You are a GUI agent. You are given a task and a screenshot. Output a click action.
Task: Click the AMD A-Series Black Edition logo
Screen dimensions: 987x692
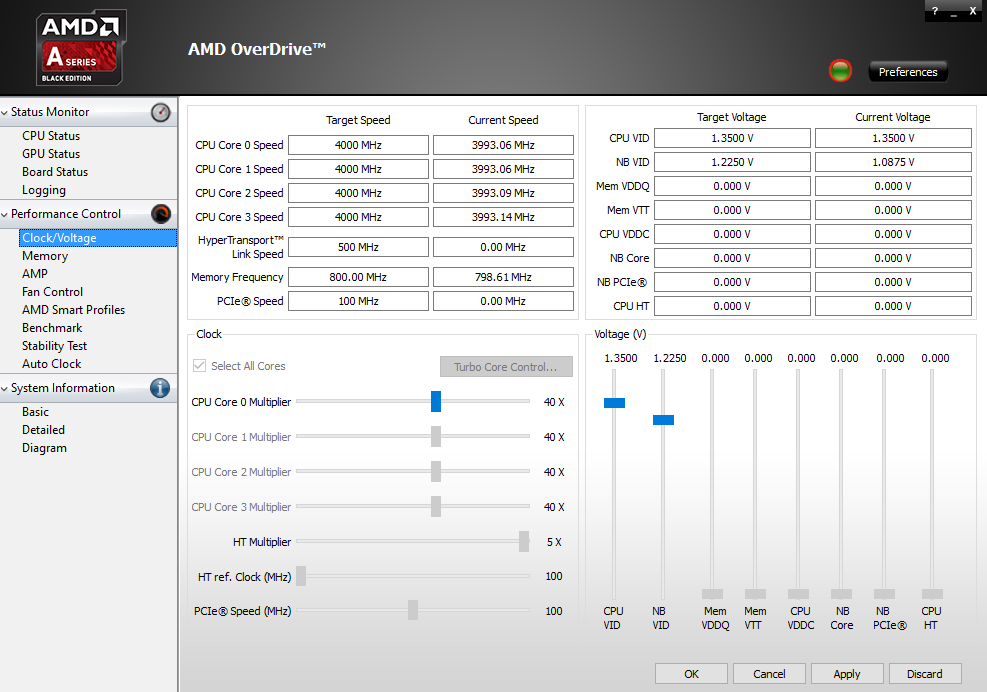(x=81, y=48)
